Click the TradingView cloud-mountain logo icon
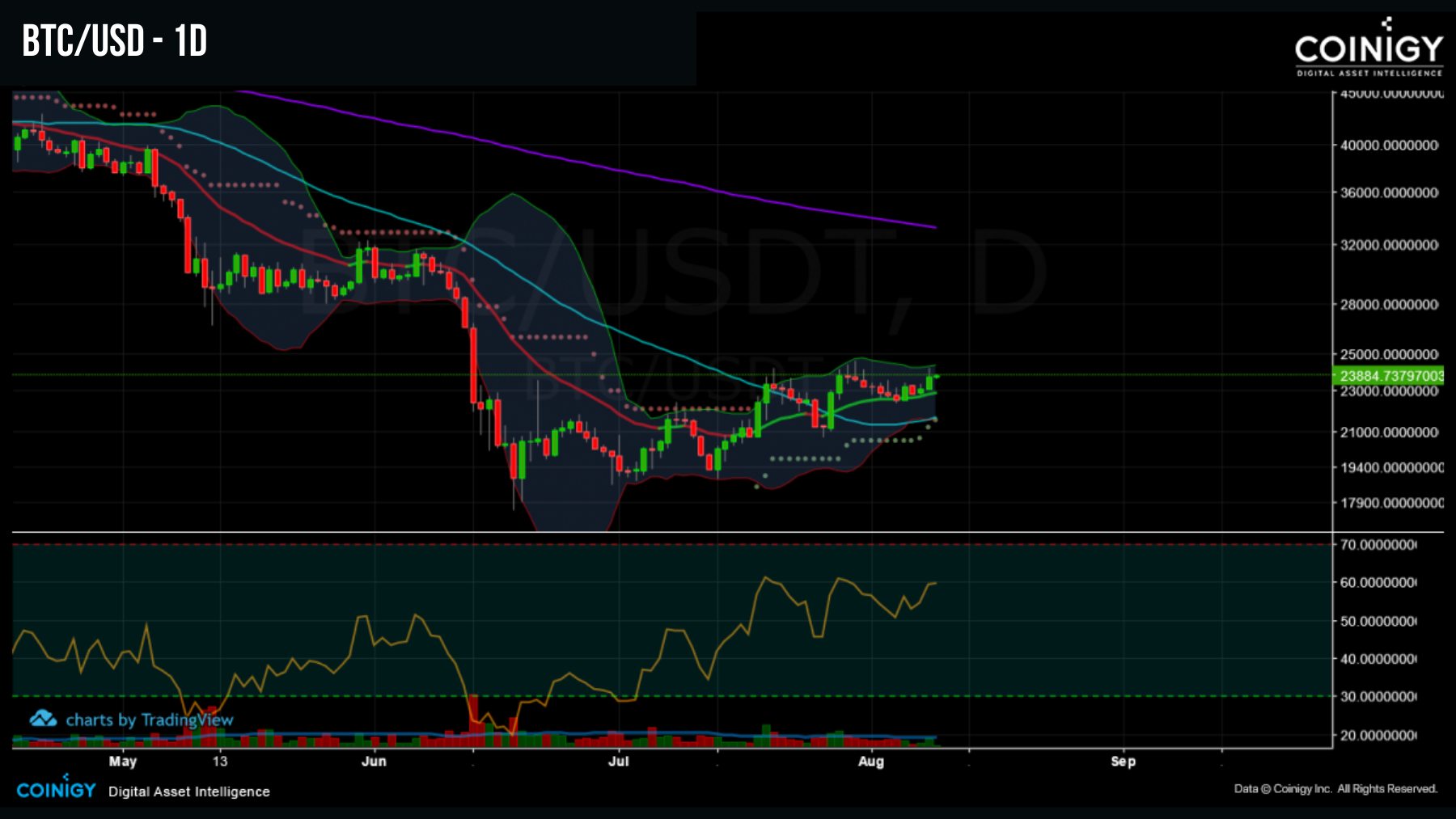This screenshot has height=819, width=1456. pos(42,720)
